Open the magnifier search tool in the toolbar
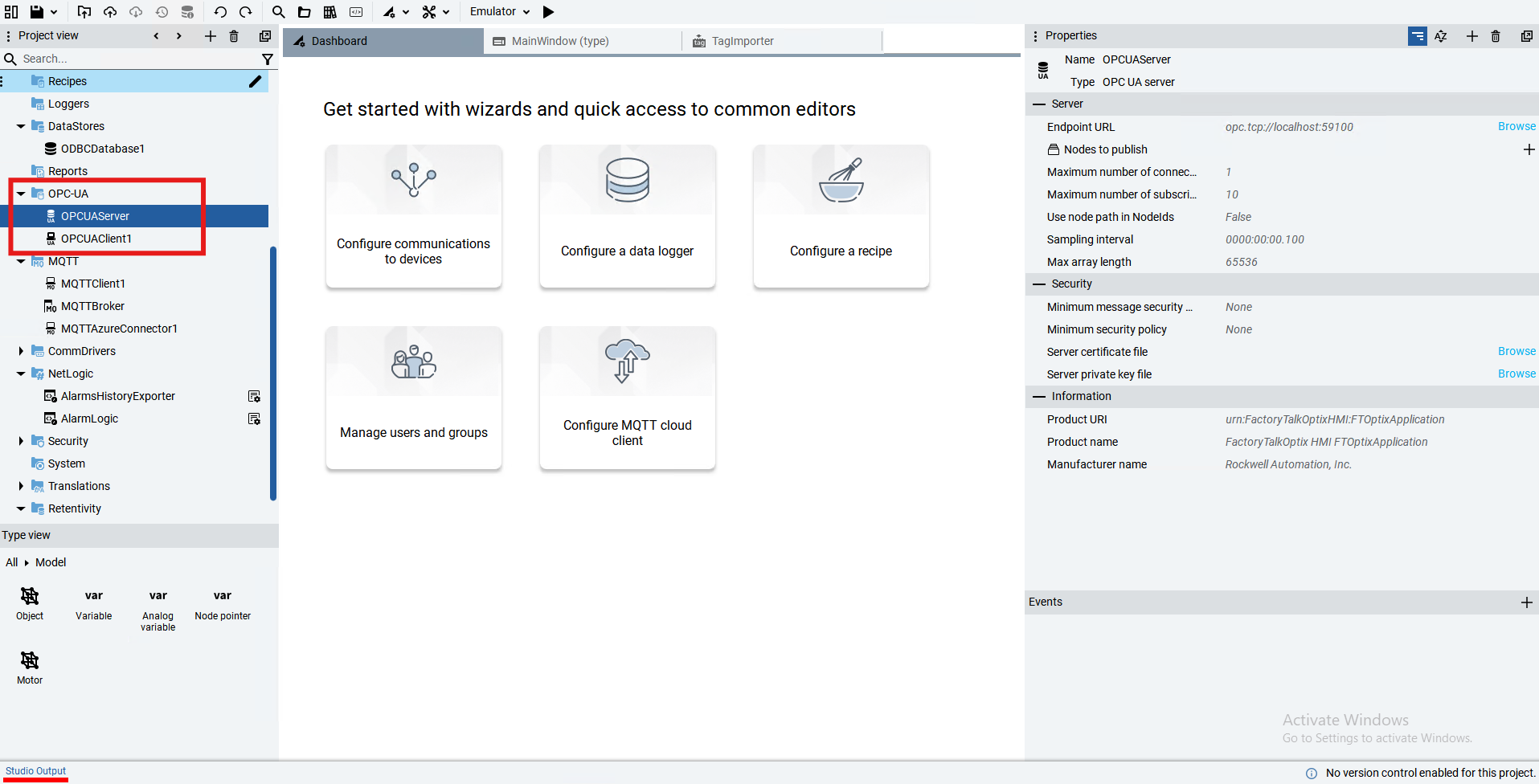Viewport: 1539px width, 784px height. (x=278, y=12)
